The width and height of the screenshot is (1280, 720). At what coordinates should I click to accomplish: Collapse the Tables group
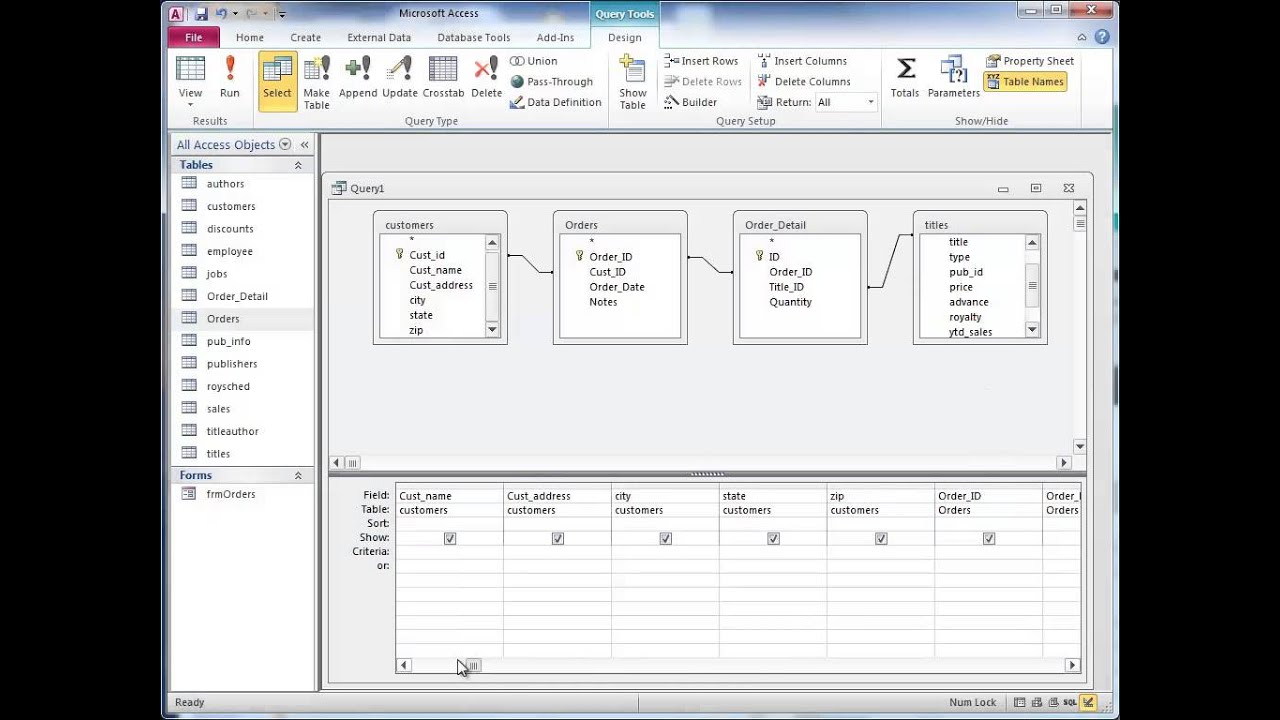coord(298,165)
